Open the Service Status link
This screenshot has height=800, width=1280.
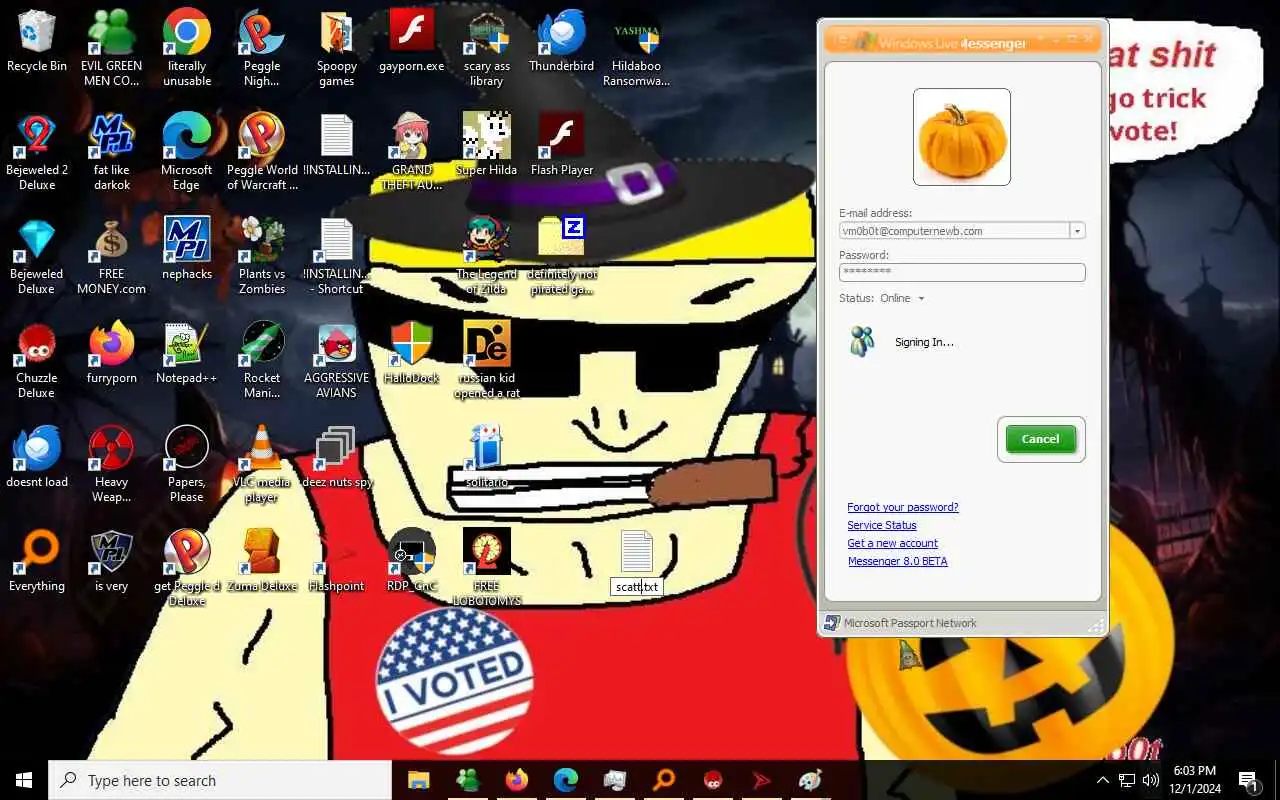pyautogui.click(x=882, y=525)
